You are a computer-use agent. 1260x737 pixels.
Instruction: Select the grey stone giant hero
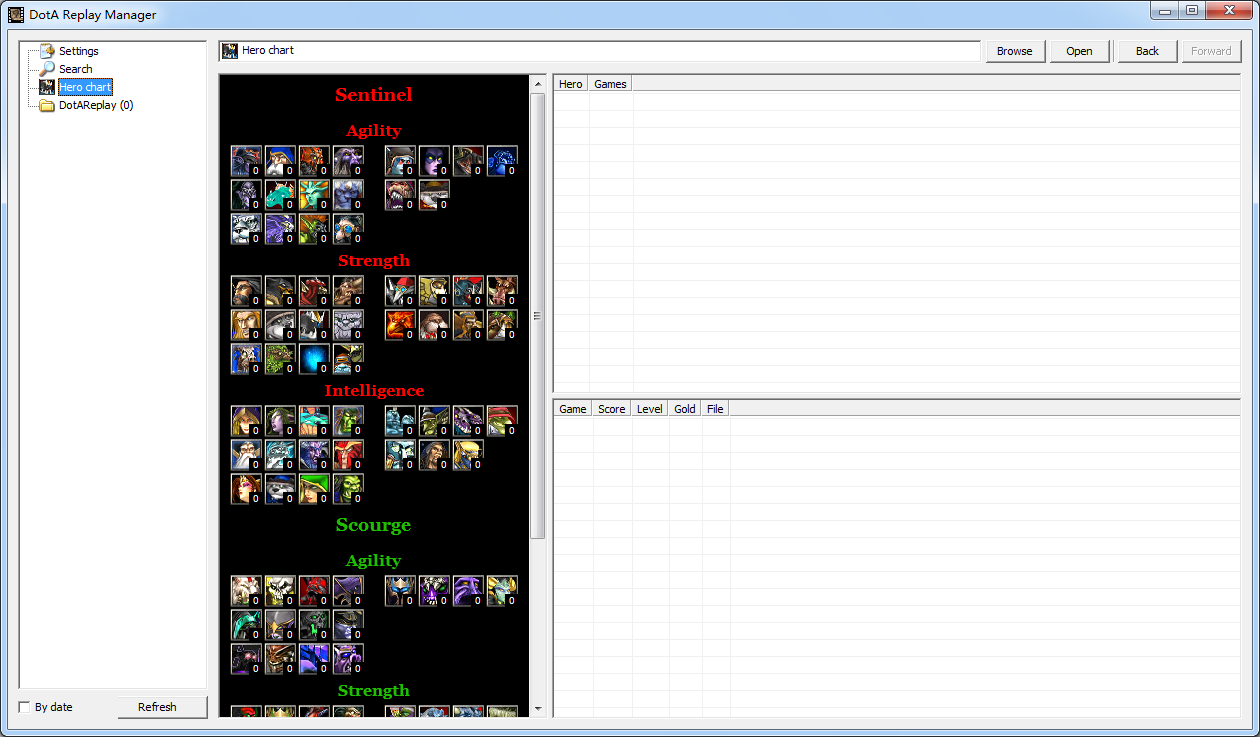click(349, 326)
